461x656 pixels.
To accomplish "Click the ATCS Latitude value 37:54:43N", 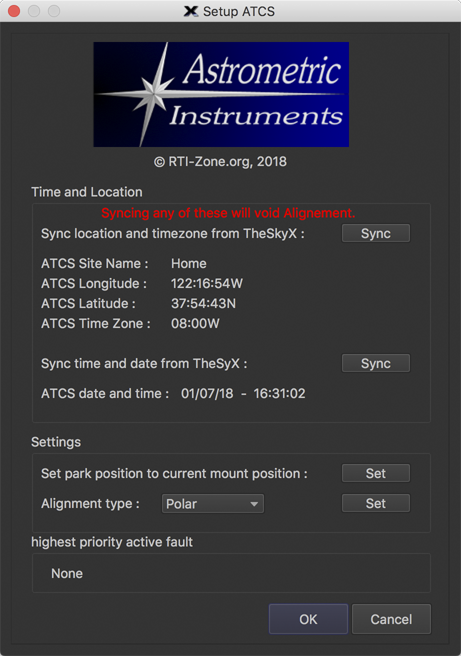I will 203,303.
